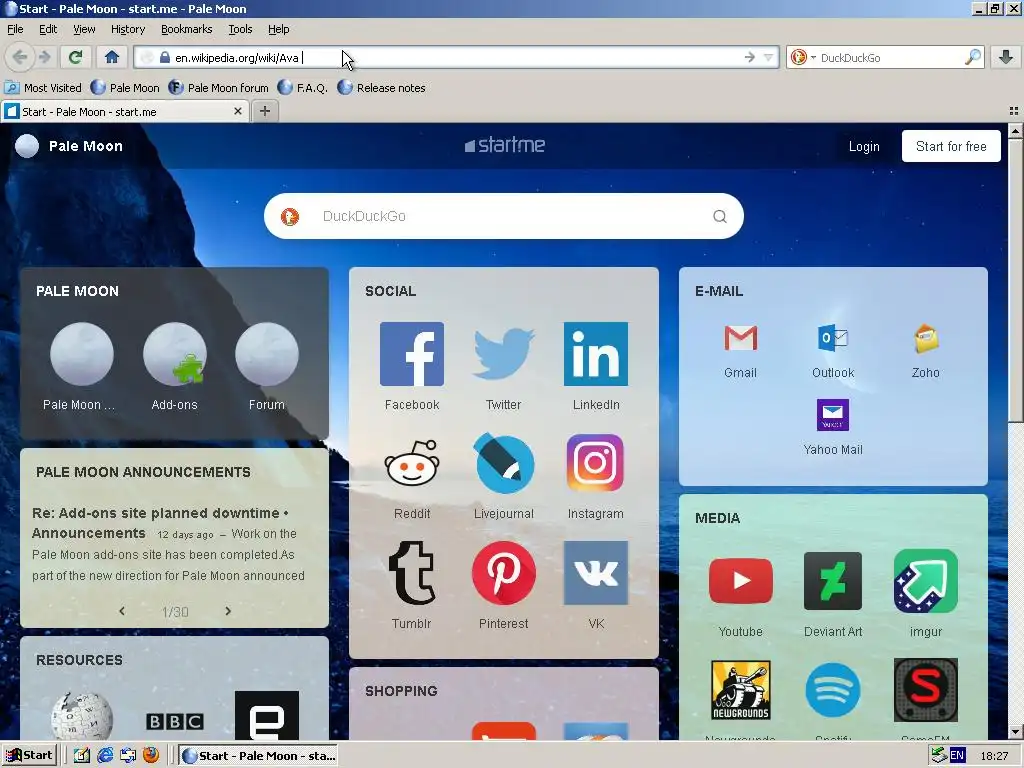1024x768 pixels.
Task: Open the BBC logo in Resources
Action: coord(174,721)
